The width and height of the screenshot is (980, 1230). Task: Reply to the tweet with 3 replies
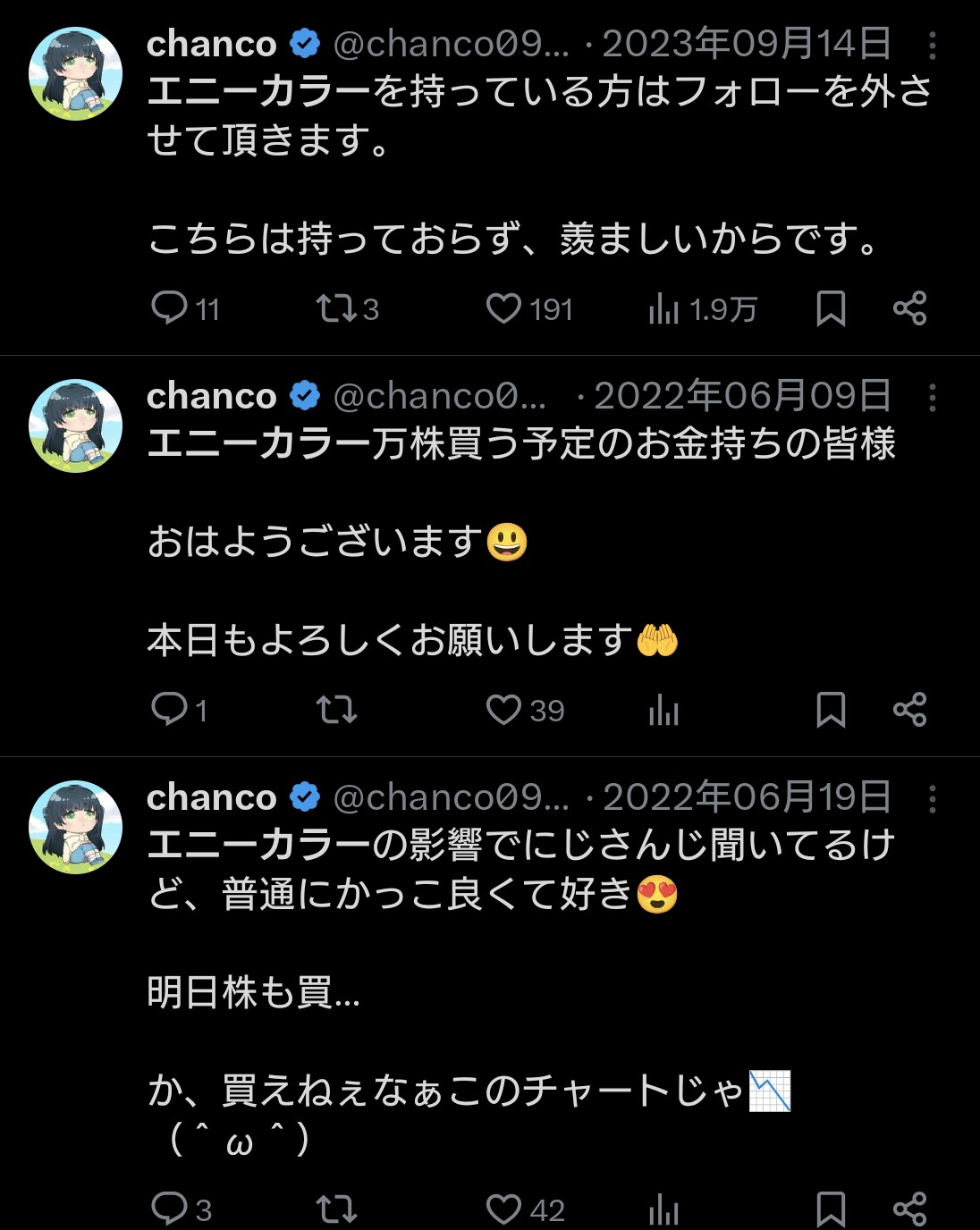[x=169, y=1209]
